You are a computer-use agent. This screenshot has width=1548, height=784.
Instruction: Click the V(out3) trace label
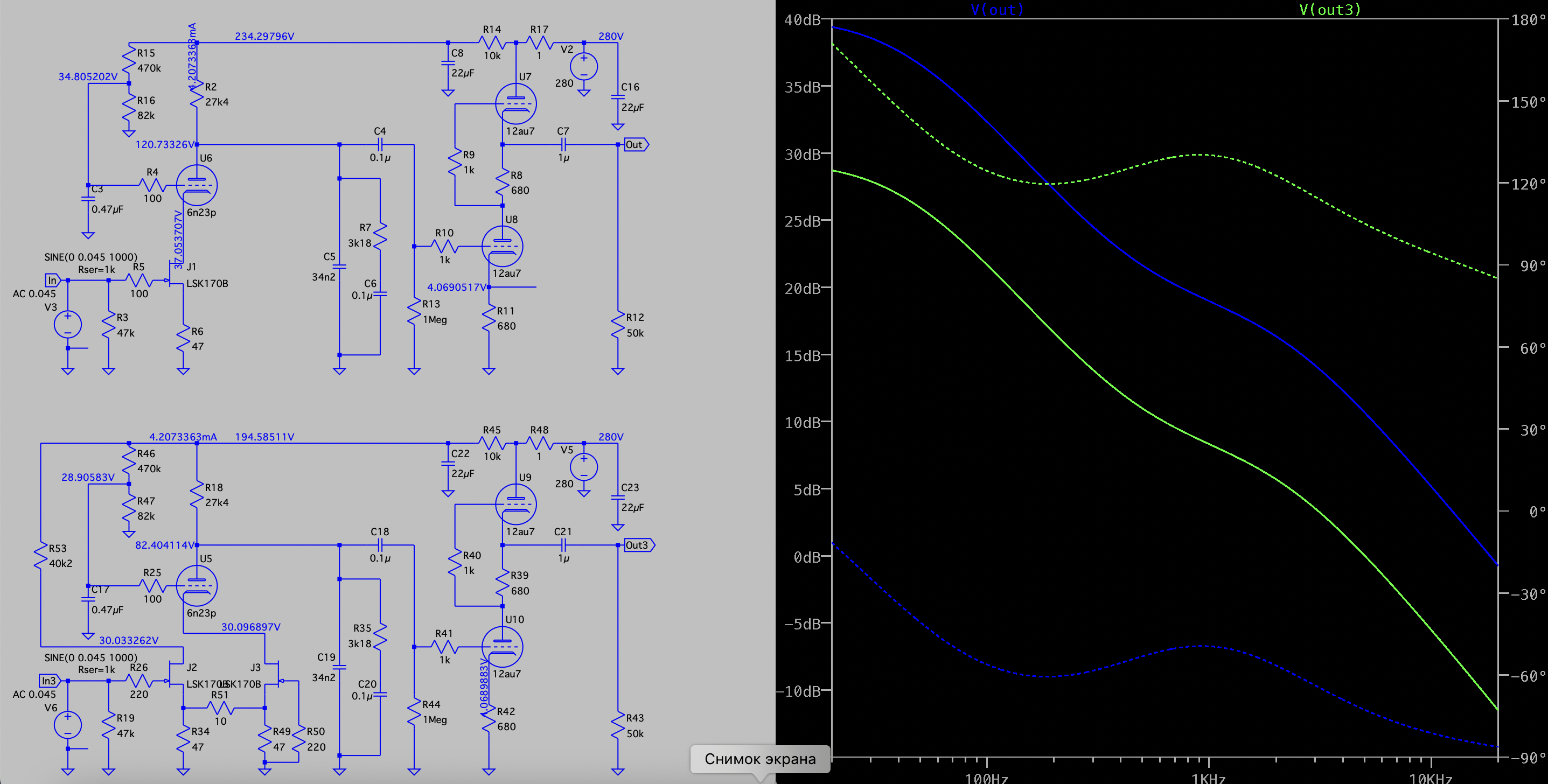pos(1329,10)
